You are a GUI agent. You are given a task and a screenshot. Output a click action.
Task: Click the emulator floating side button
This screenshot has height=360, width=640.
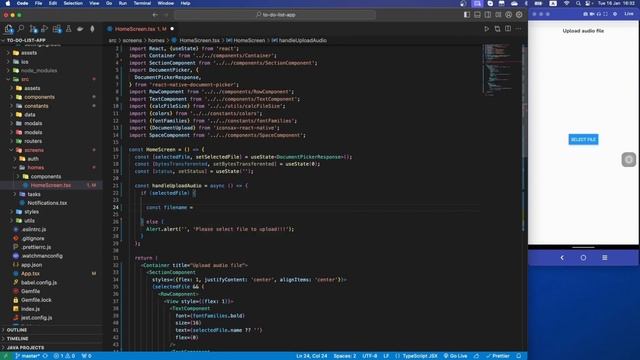coord(629,160)
